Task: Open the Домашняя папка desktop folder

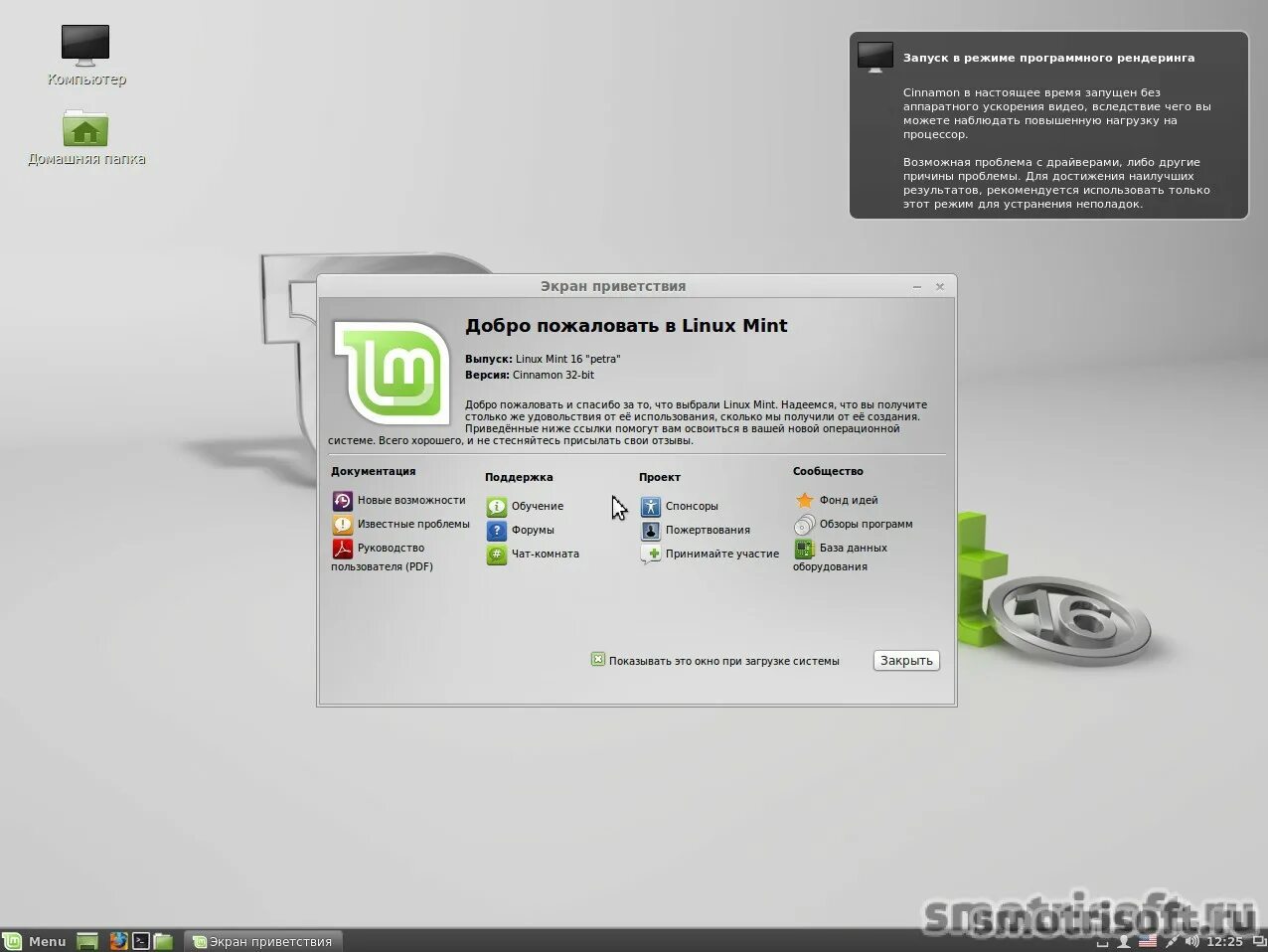Action: [85, 137]
